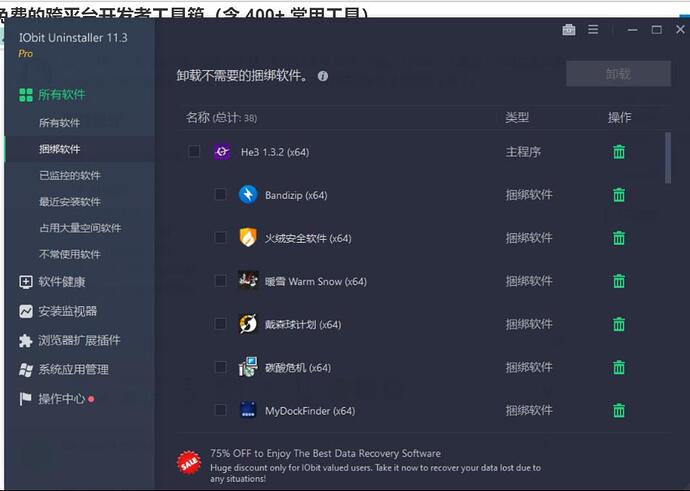
Task: Click trash icon for 碳酸危机
Action: click(619, 367)
